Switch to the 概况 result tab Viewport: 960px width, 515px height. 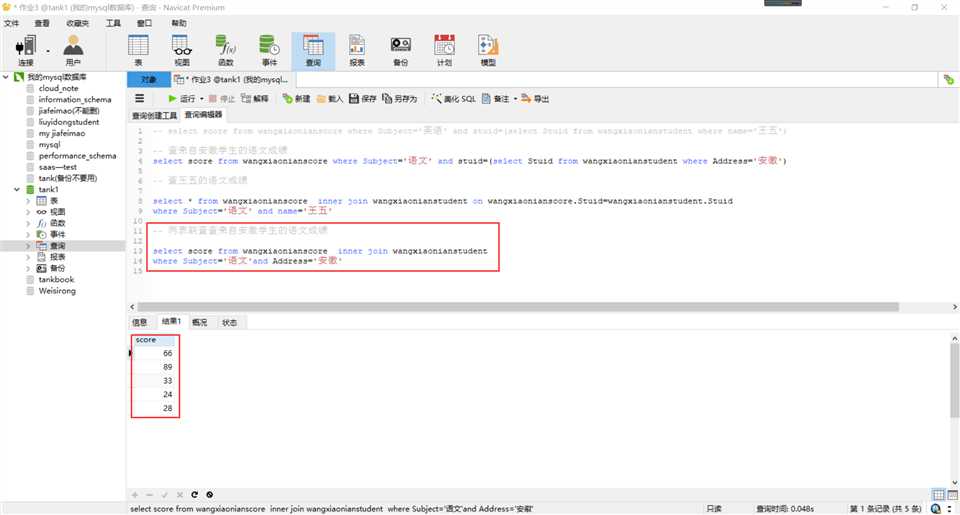[x=200, y=322]
